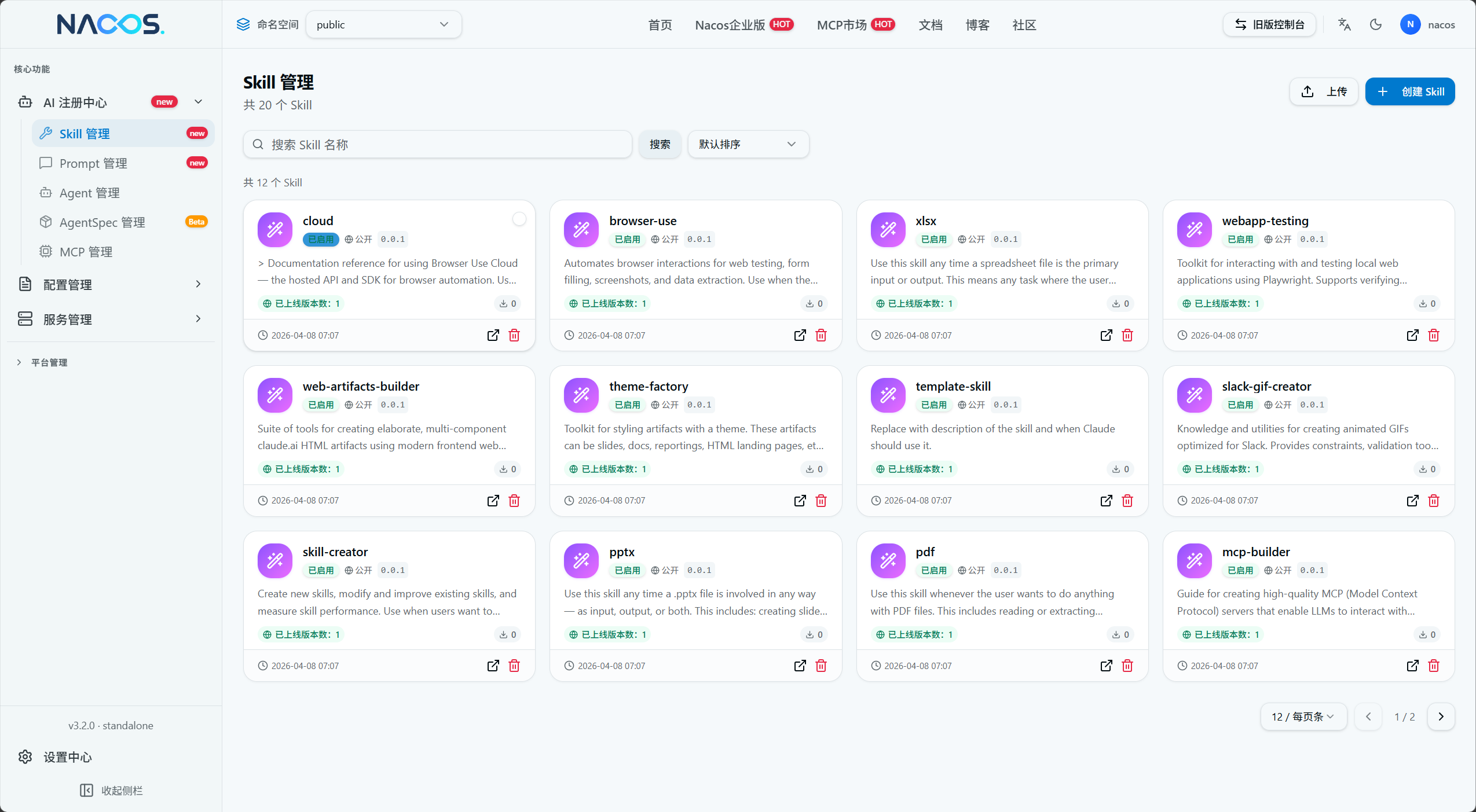Expand the 服务管理 menu
Screen dimensions: 1476x812
pos(111,319)
